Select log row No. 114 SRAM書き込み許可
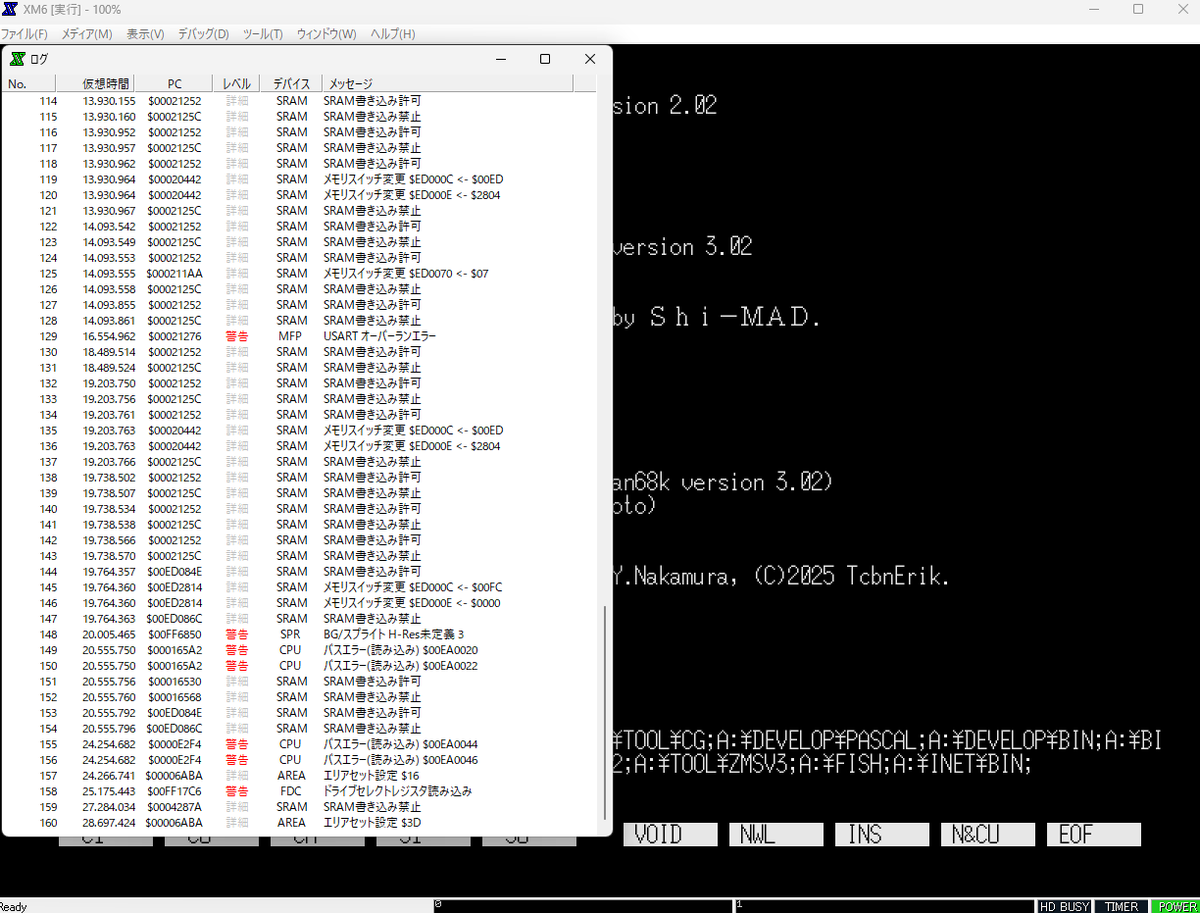Viewport: 1200px width, 913px height. click(x=300, y=101)
